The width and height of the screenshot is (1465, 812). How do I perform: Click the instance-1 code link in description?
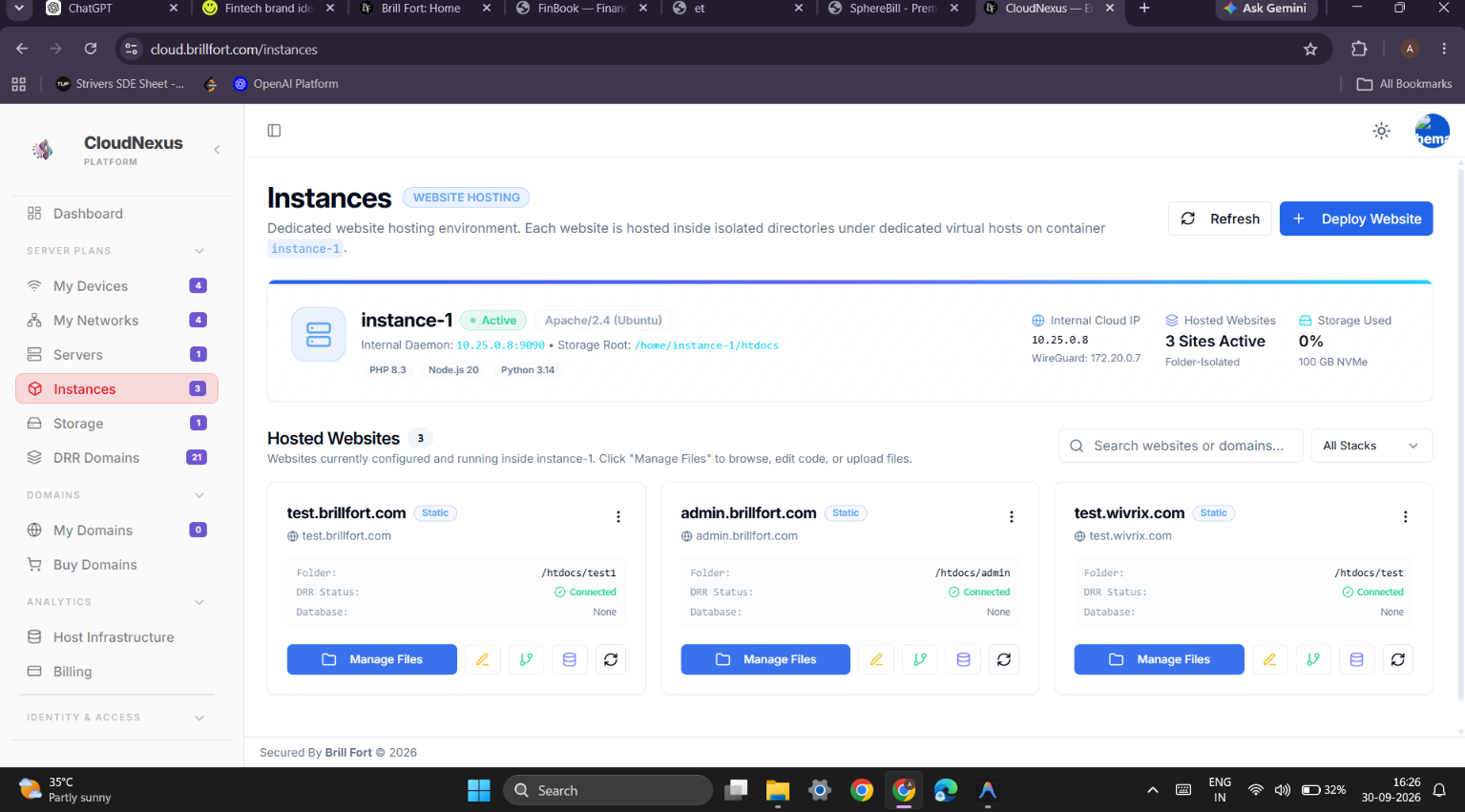[305, 249]
